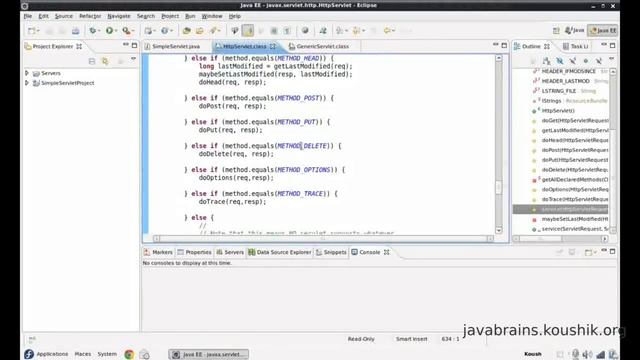640x360 pixels.
Task: Click the Print toolbar icon
Action: [x=76, y=31]
